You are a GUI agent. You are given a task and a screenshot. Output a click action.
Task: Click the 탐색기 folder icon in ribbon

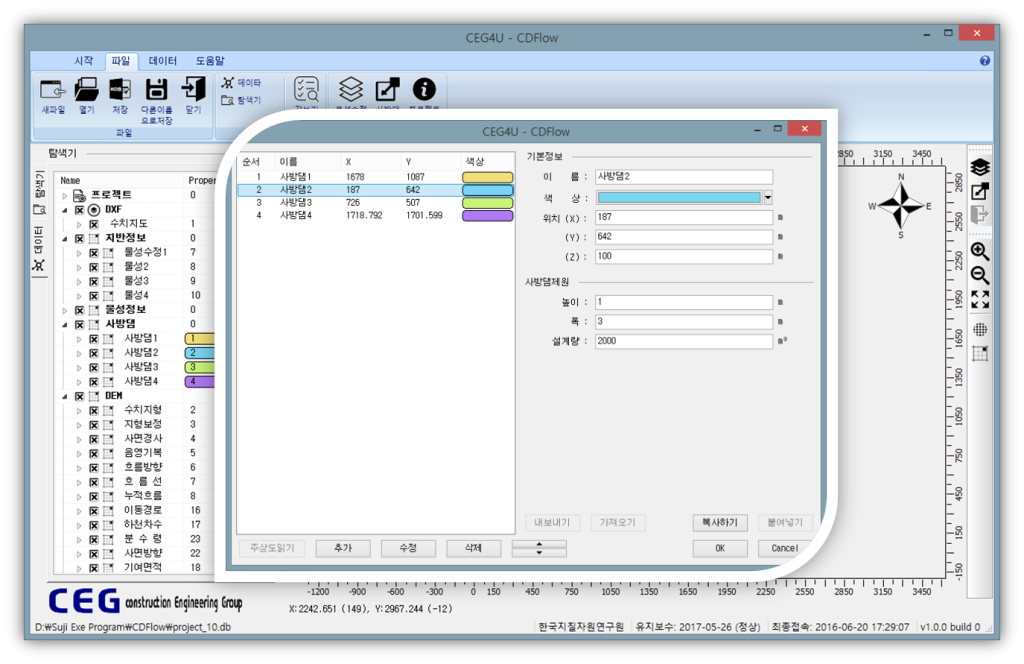coord(227,100)
